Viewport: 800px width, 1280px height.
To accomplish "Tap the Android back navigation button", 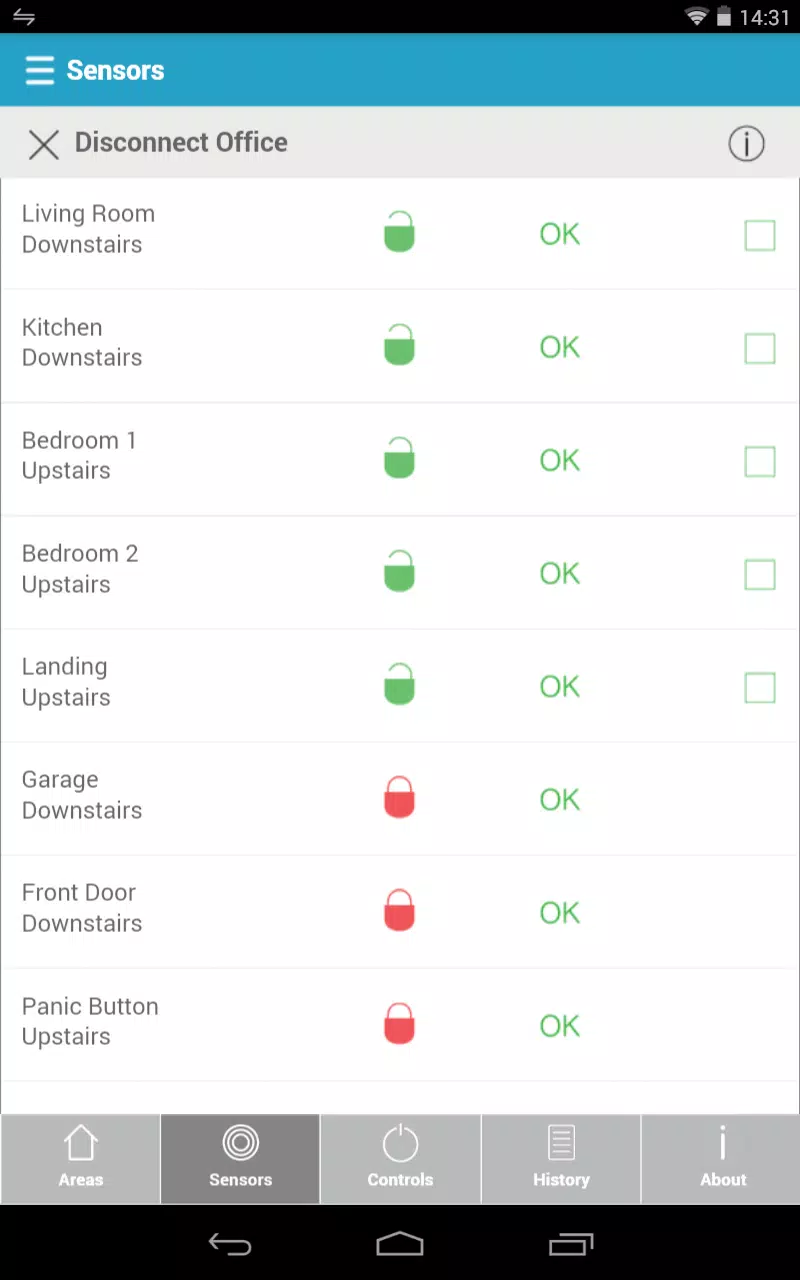I will click(x=230, y=1244).
